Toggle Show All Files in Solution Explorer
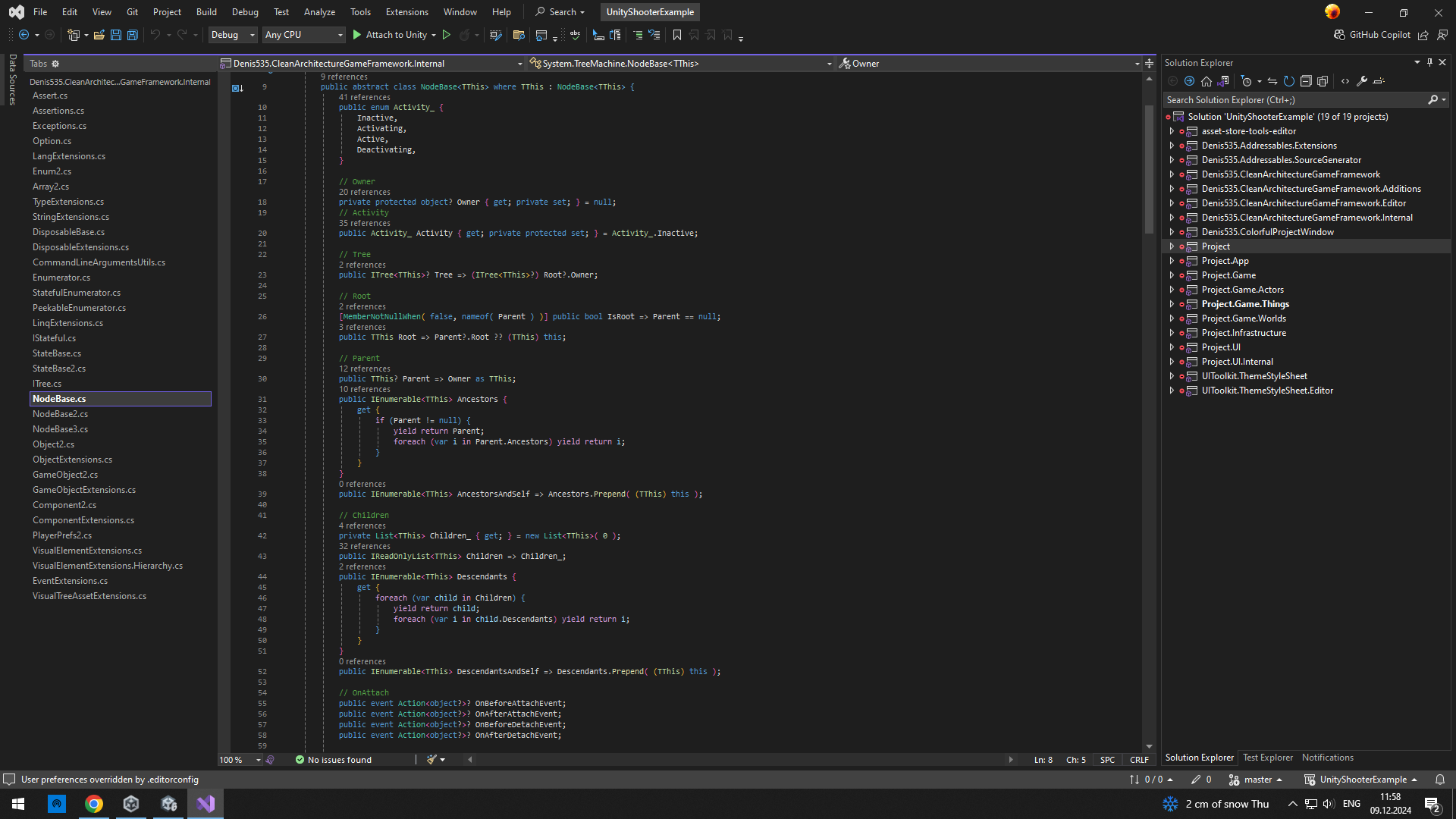 coord(1323,81)
